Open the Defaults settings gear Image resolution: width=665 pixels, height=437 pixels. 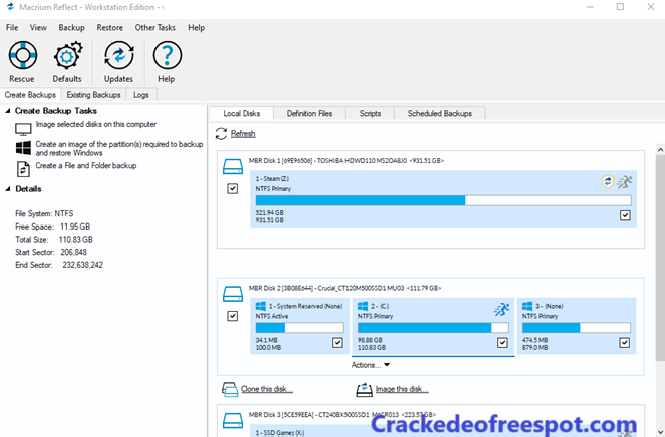pos(67,55)
